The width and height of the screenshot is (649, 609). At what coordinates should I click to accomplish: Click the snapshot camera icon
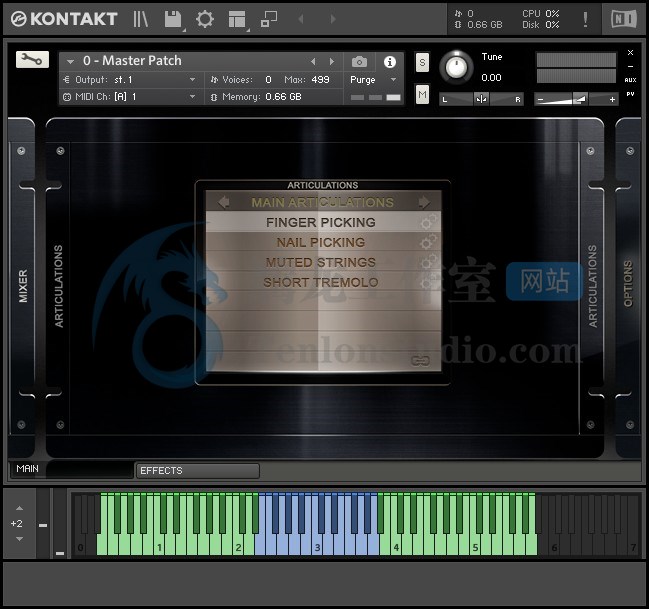click(x=359, y=62)
